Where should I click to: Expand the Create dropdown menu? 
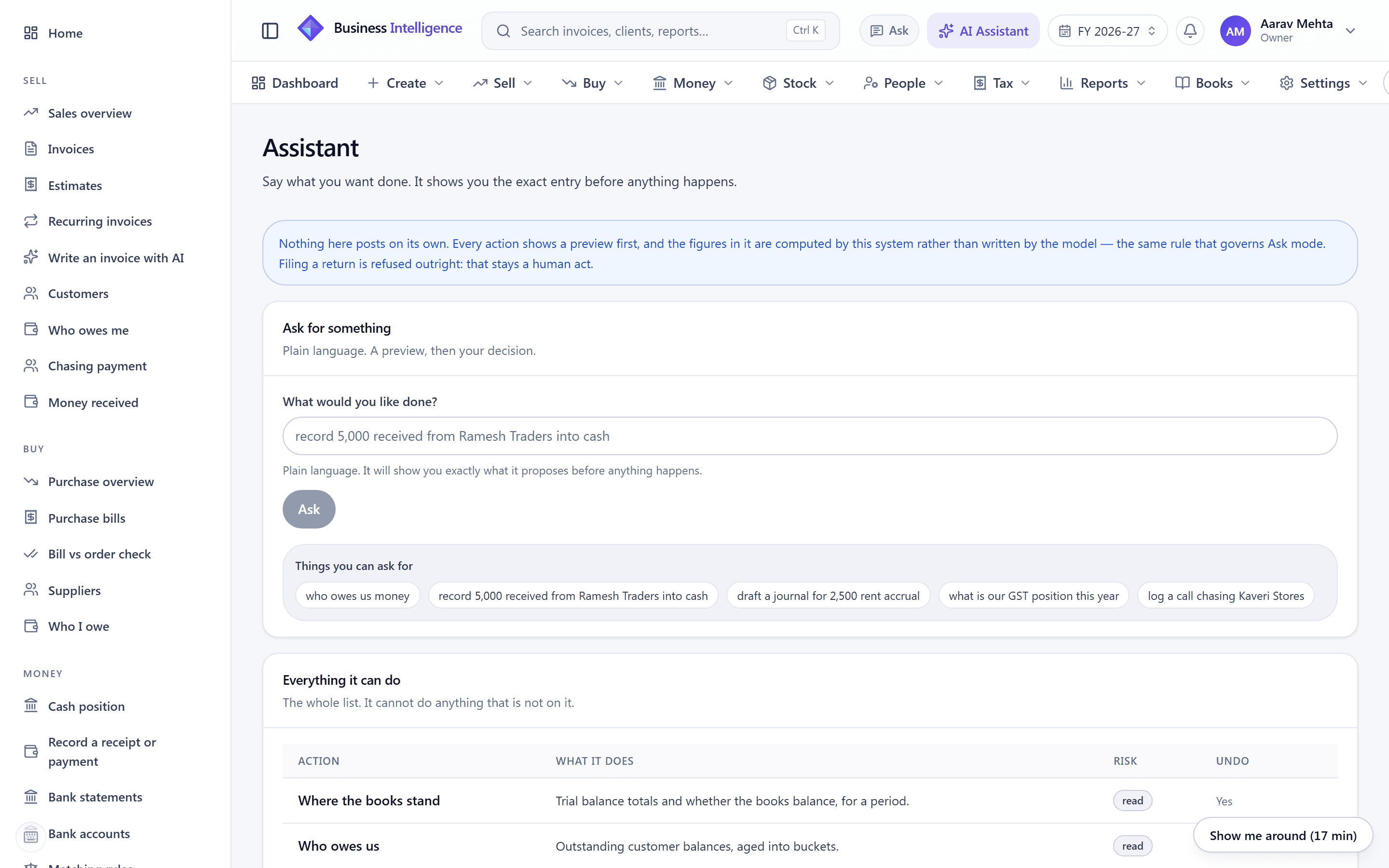click(405, 82)
